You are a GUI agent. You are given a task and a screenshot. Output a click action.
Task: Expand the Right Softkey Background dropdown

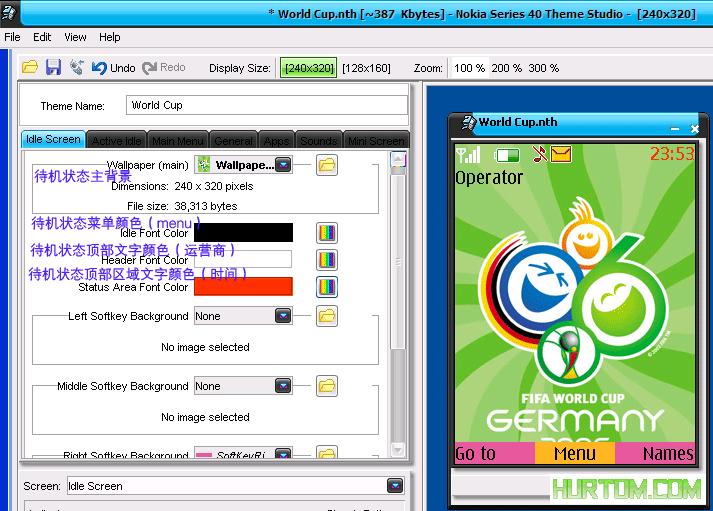pos(283,453)
